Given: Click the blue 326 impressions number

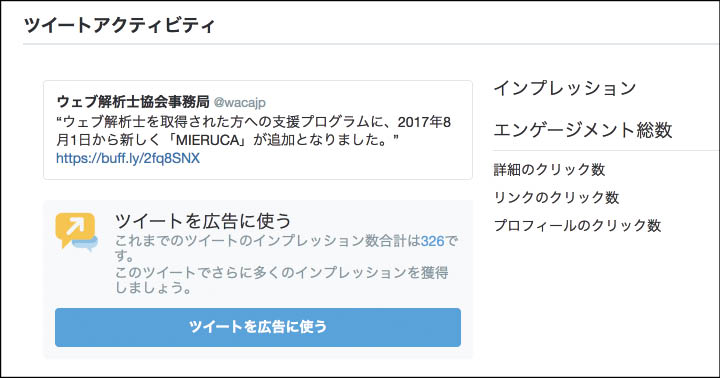Looking at the screenshot, I should [x=432, y=241].
